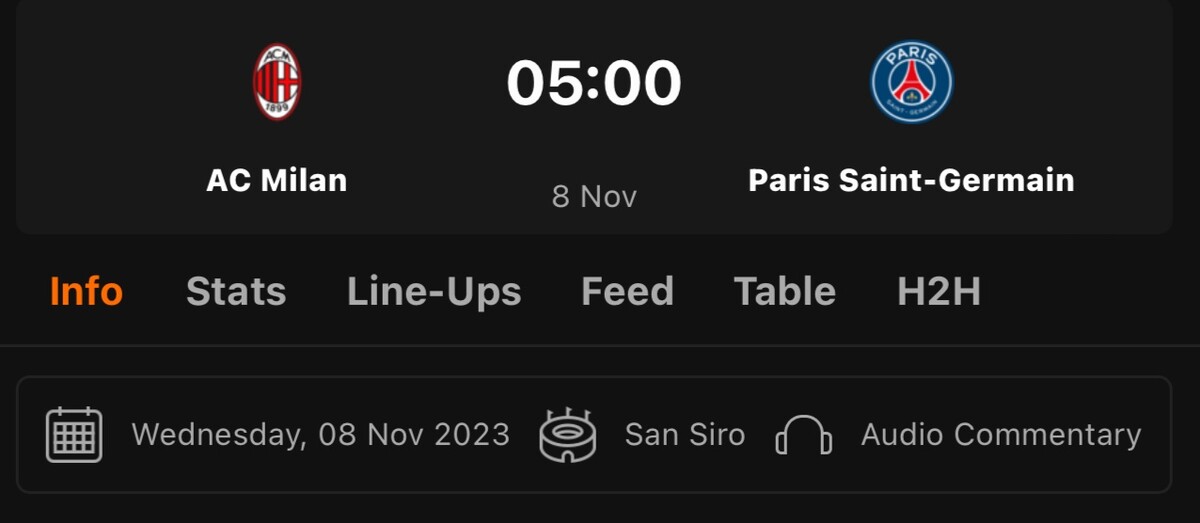
Task: Click the colon in the kickoff time
Action: click(x=593, y=83)
